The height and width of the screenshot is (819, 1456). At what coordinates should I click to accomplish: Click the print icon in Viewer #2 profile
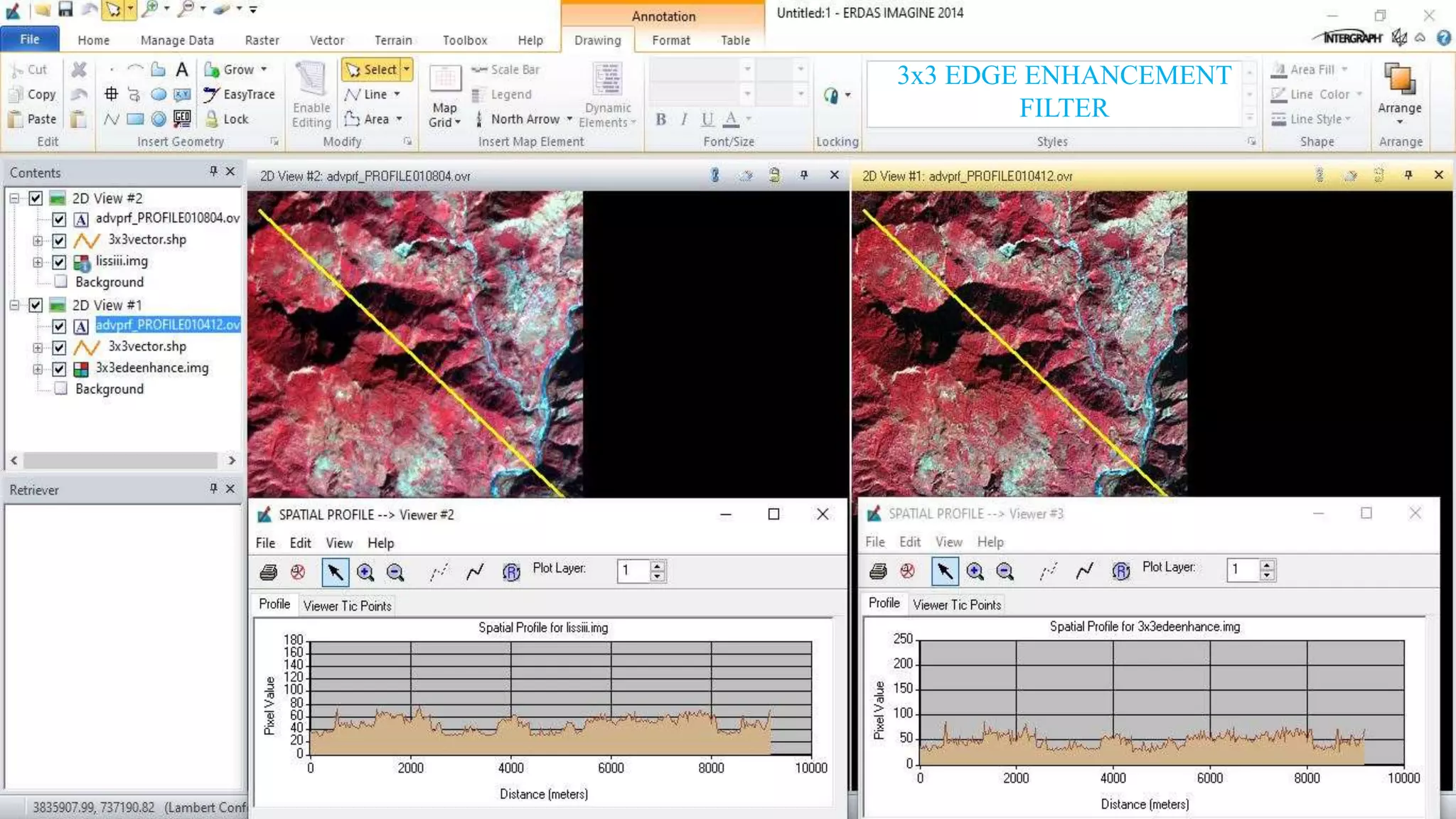[x=269, y=572]
